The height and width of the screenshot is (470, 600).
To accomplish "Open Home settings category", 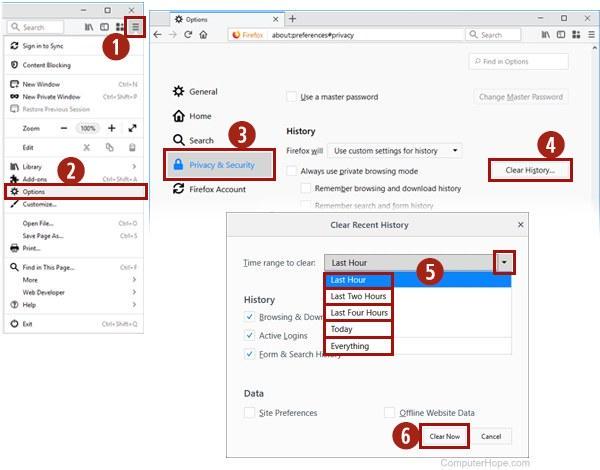I will click(192, 116).
